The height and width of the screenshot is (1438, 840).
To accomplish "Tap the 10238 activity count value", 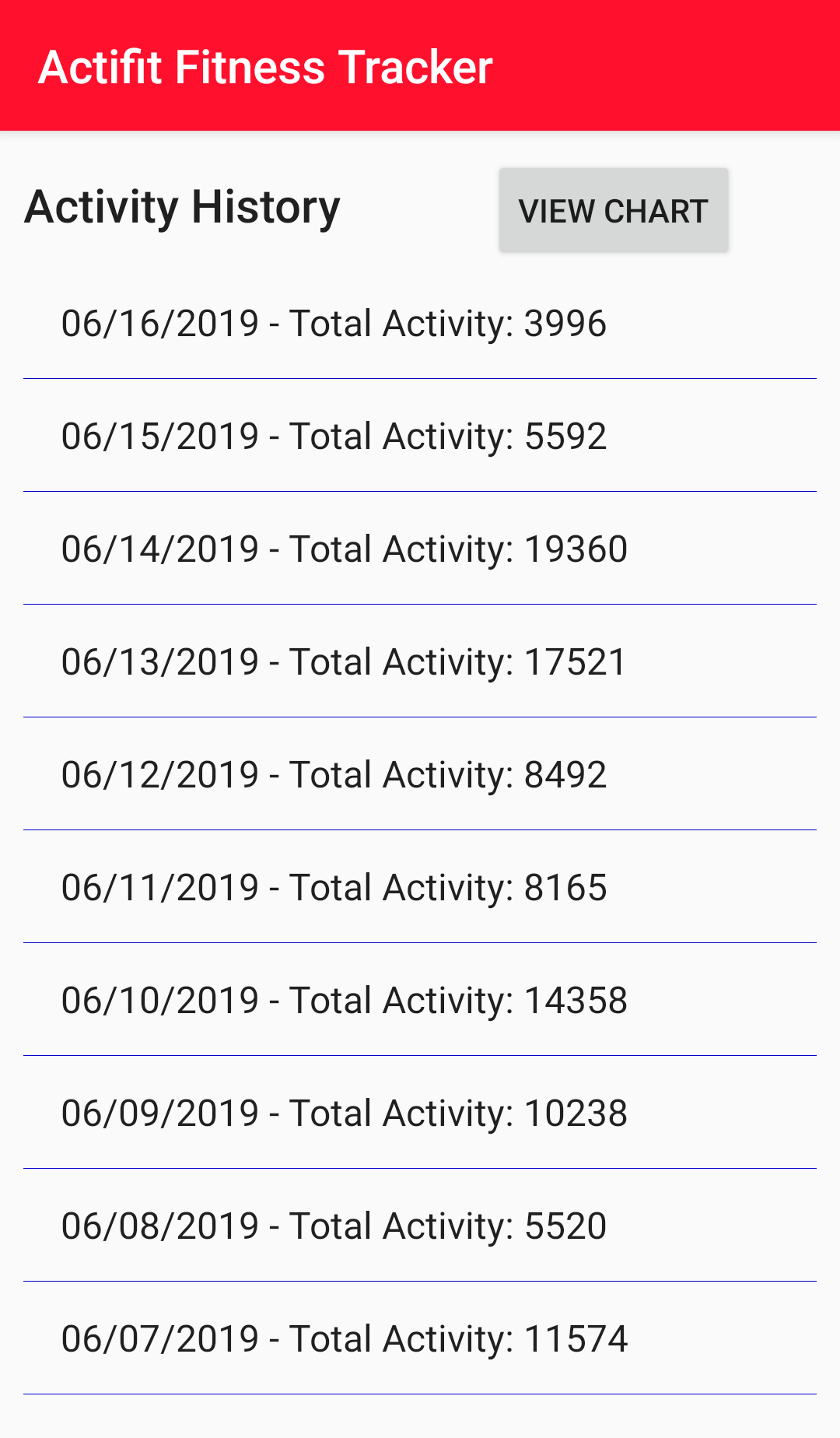I will point(576,1114).
